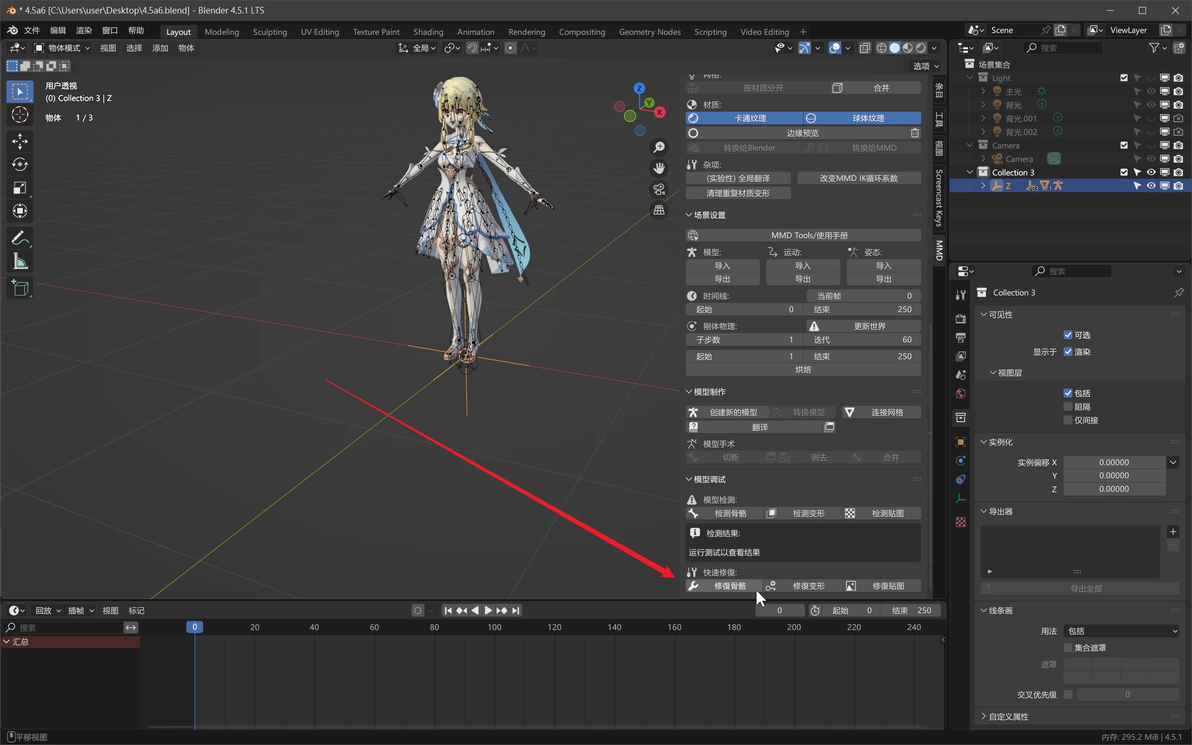1192x745 pixels.
Task: Open the 文件 menu
Action: 32,30
